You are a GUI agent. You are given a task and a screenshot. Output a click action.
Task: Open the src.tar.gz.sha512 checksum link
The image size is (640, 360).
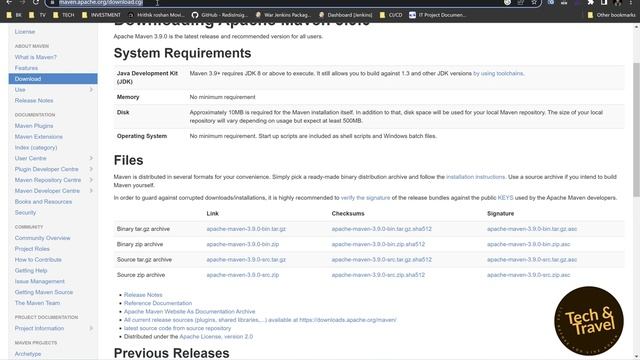(x=382, y=260)
